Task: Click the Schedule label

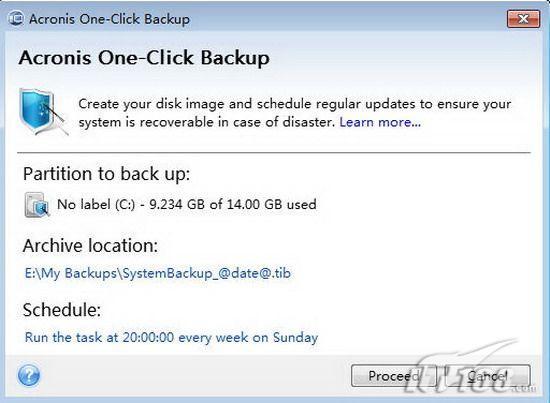Action: [x=62, y=310]
